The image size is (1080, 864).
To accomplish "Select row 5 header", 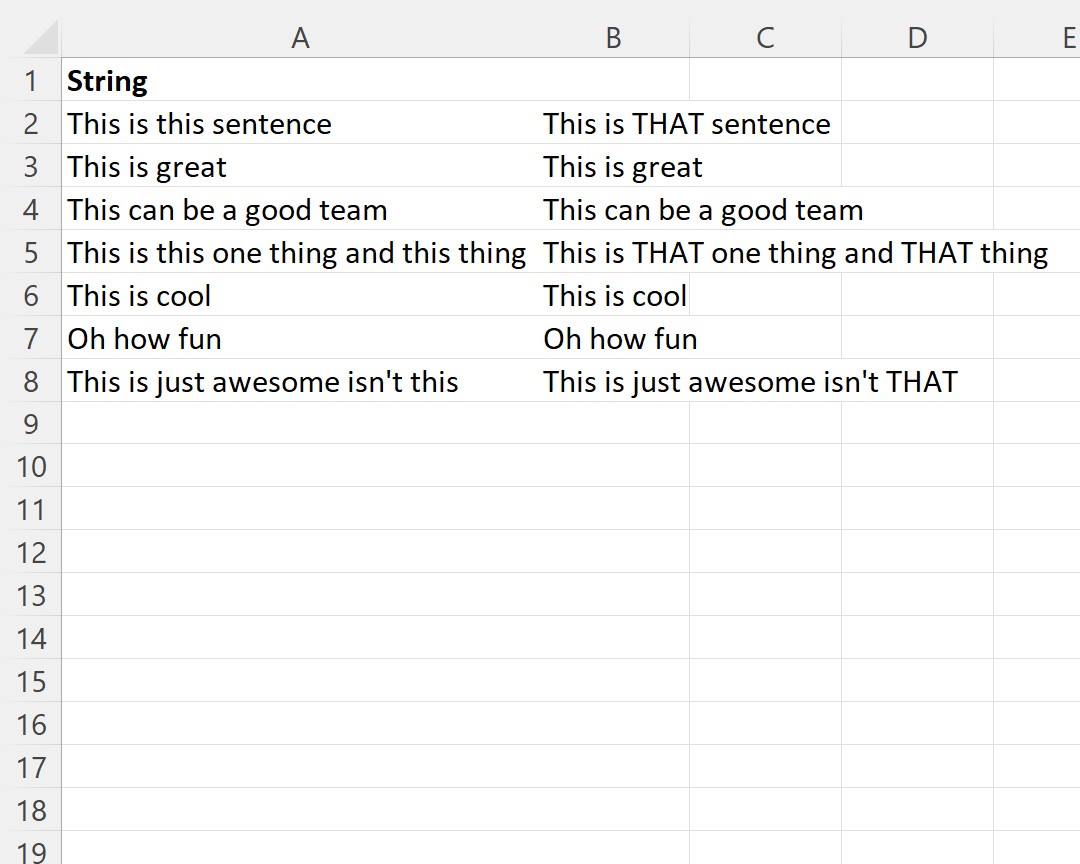I will point(31,252).
